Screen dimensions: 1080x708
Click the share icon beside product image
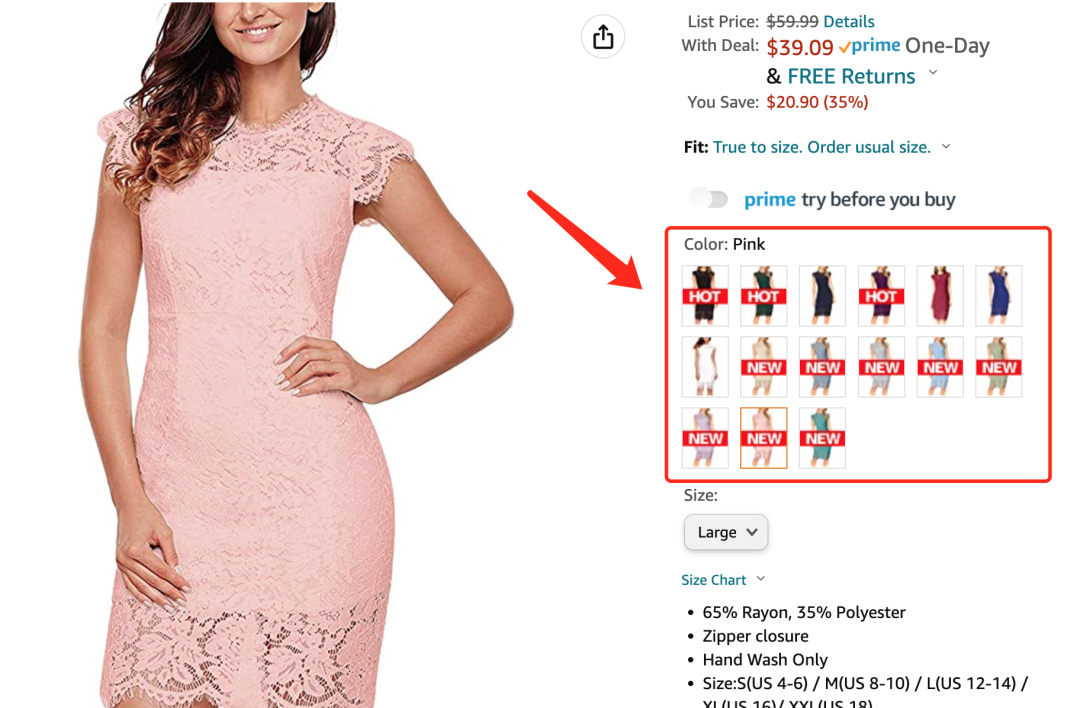click(603, 37)
